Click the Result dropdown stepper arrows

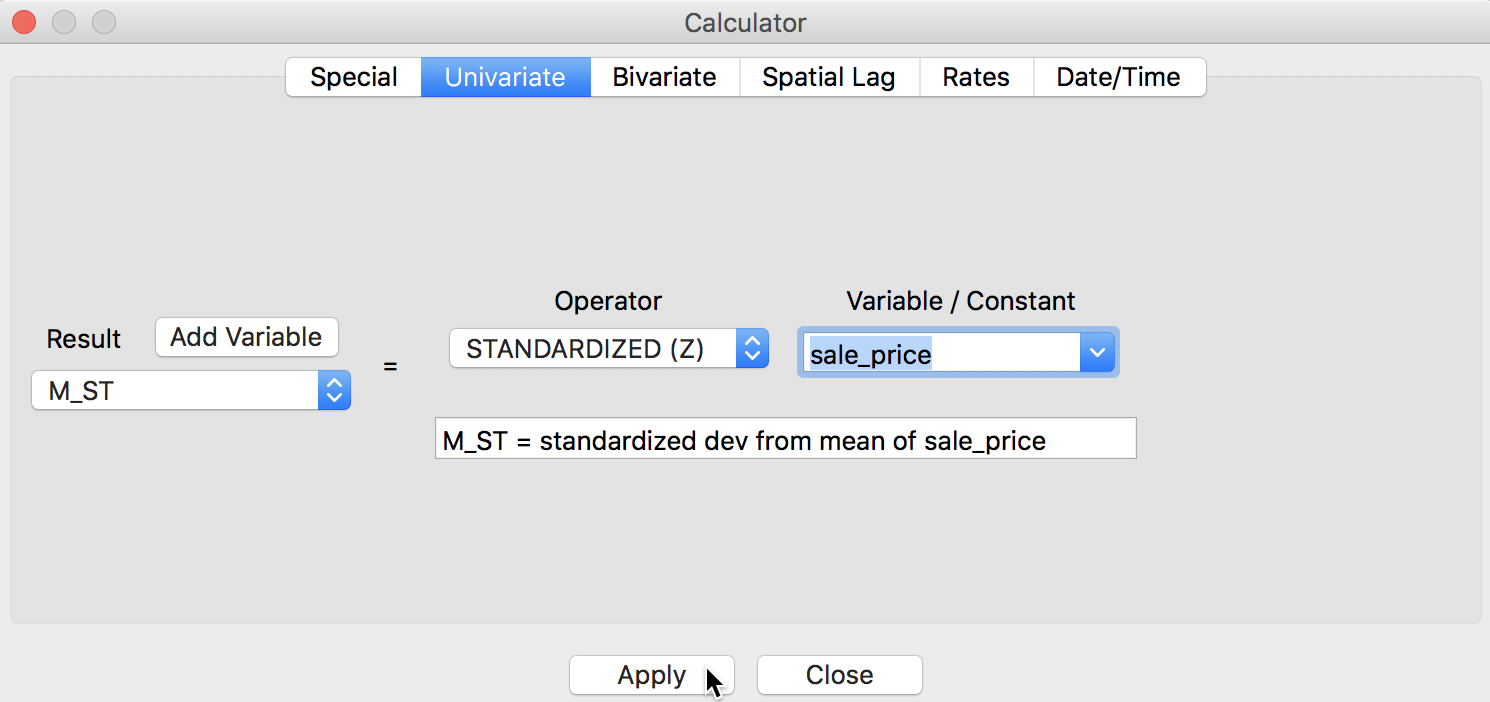click(x=334, y=391)
